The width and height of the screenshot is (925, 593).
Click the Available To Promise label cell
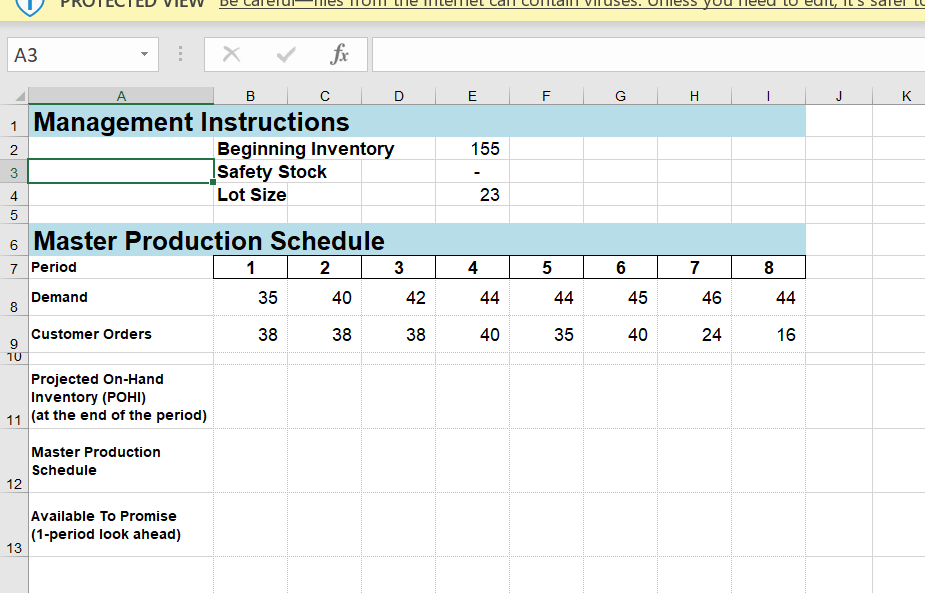121,525
